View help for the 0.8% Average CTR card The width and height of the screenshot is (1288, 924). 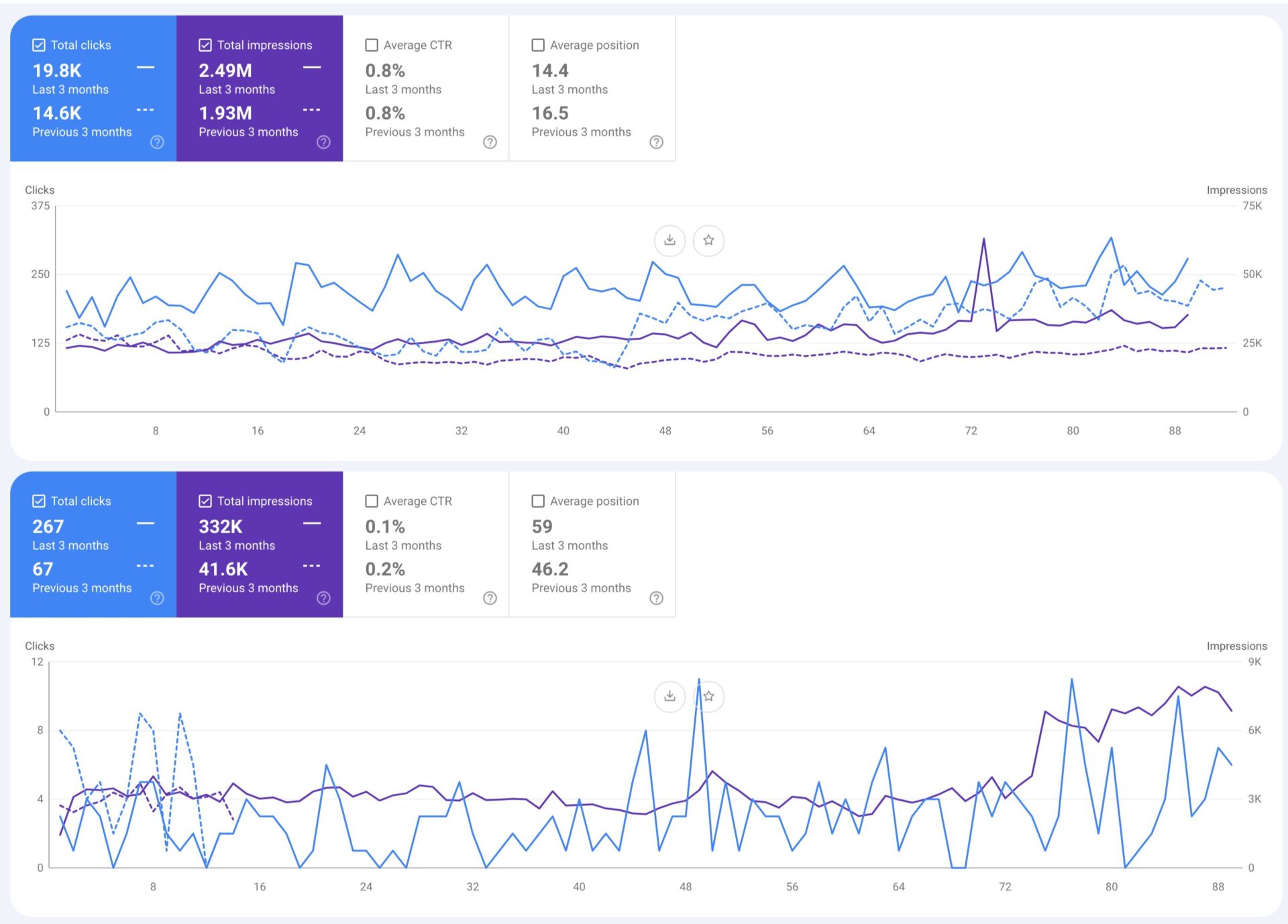[x=490, y=142]
